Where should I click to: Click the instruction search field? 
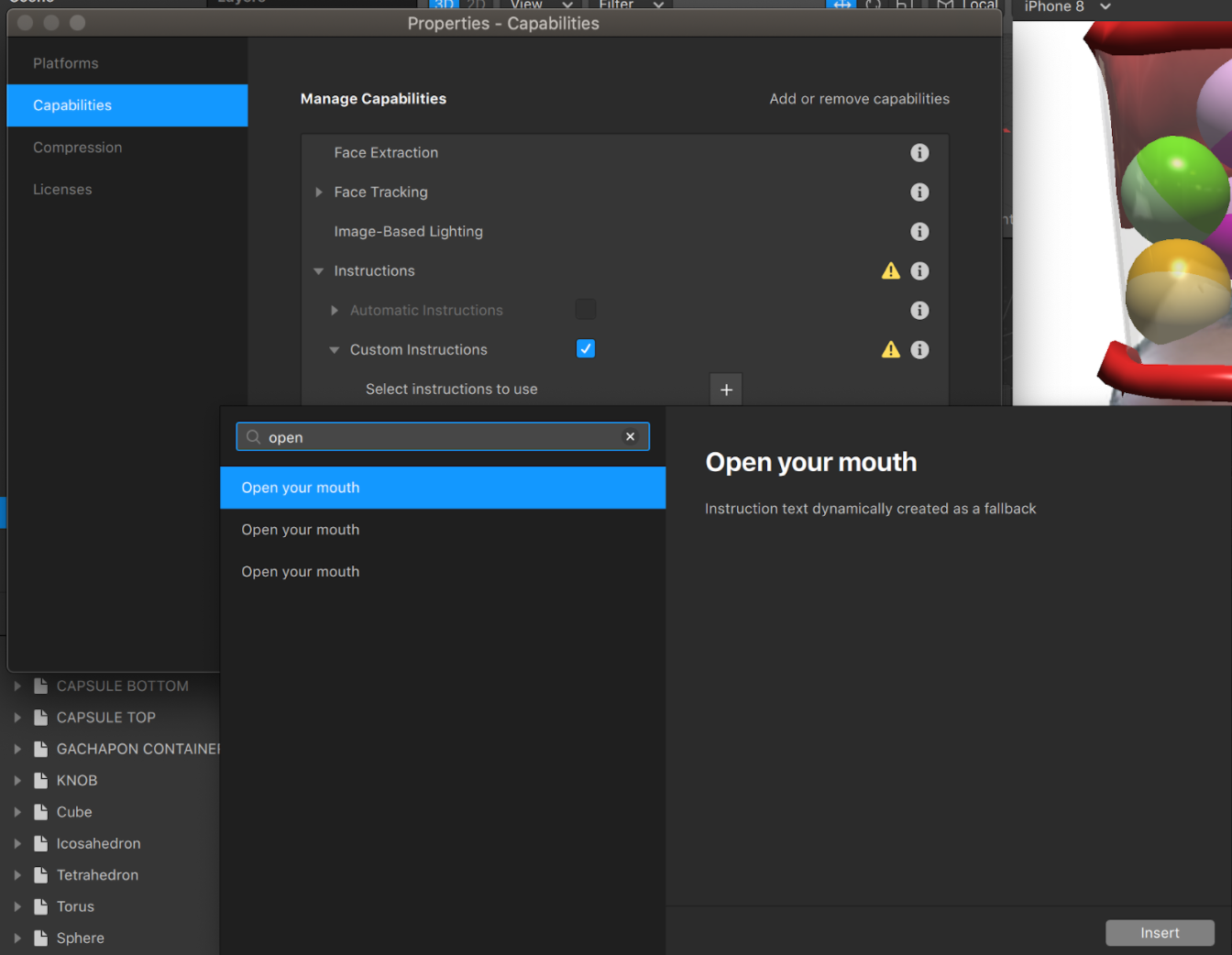tap(443, 437)
